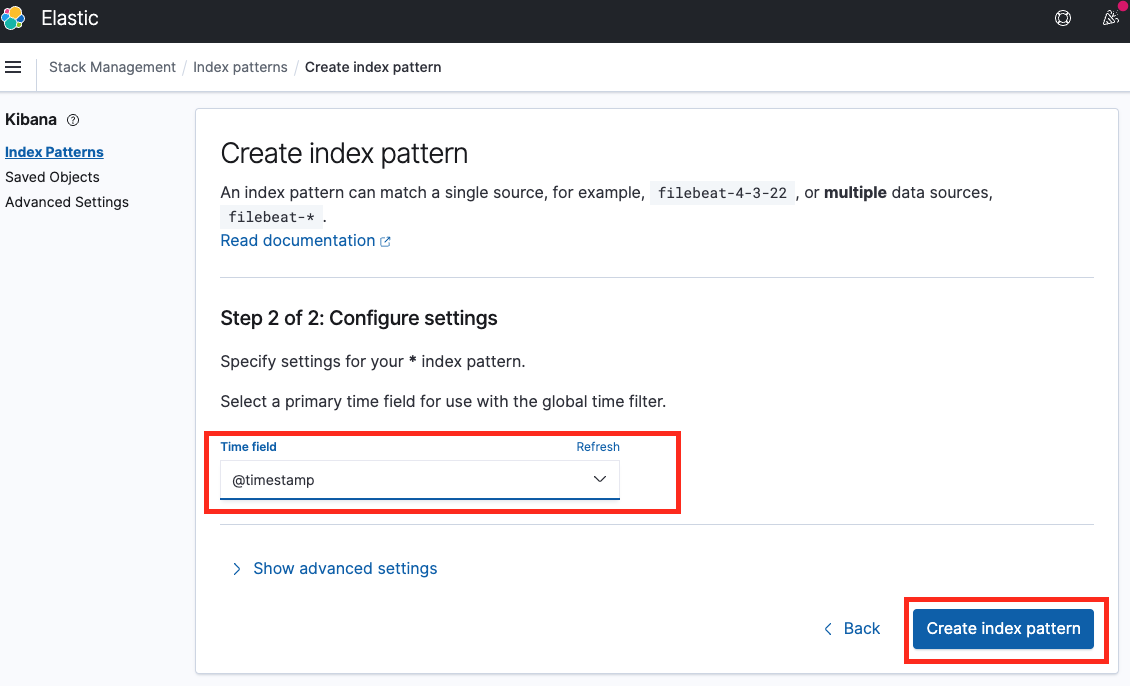Open the help menu lifebuoy icon
This screenshot has width=1130, height=686.
[x=1062, y=18]
